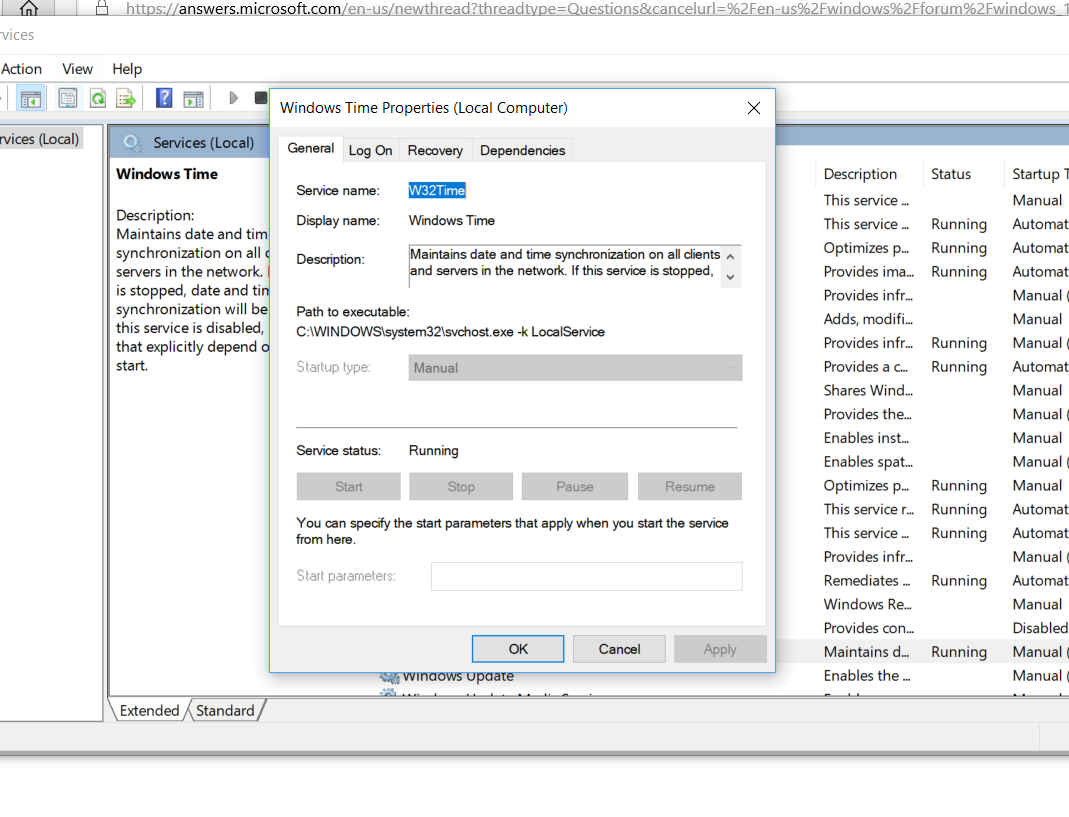Click the Pause service button
Image resolution: width=1069 pixels, height=817 pixels.
[x=575, y=486]
